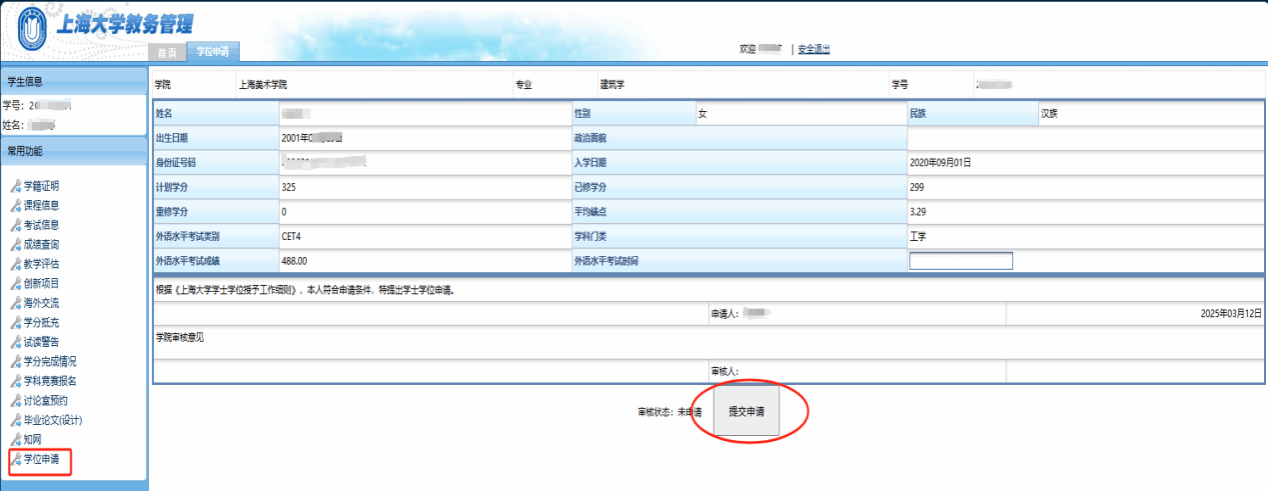Click the icon next to 课程信息
The image size is (1268, 491).
point(15,205)
